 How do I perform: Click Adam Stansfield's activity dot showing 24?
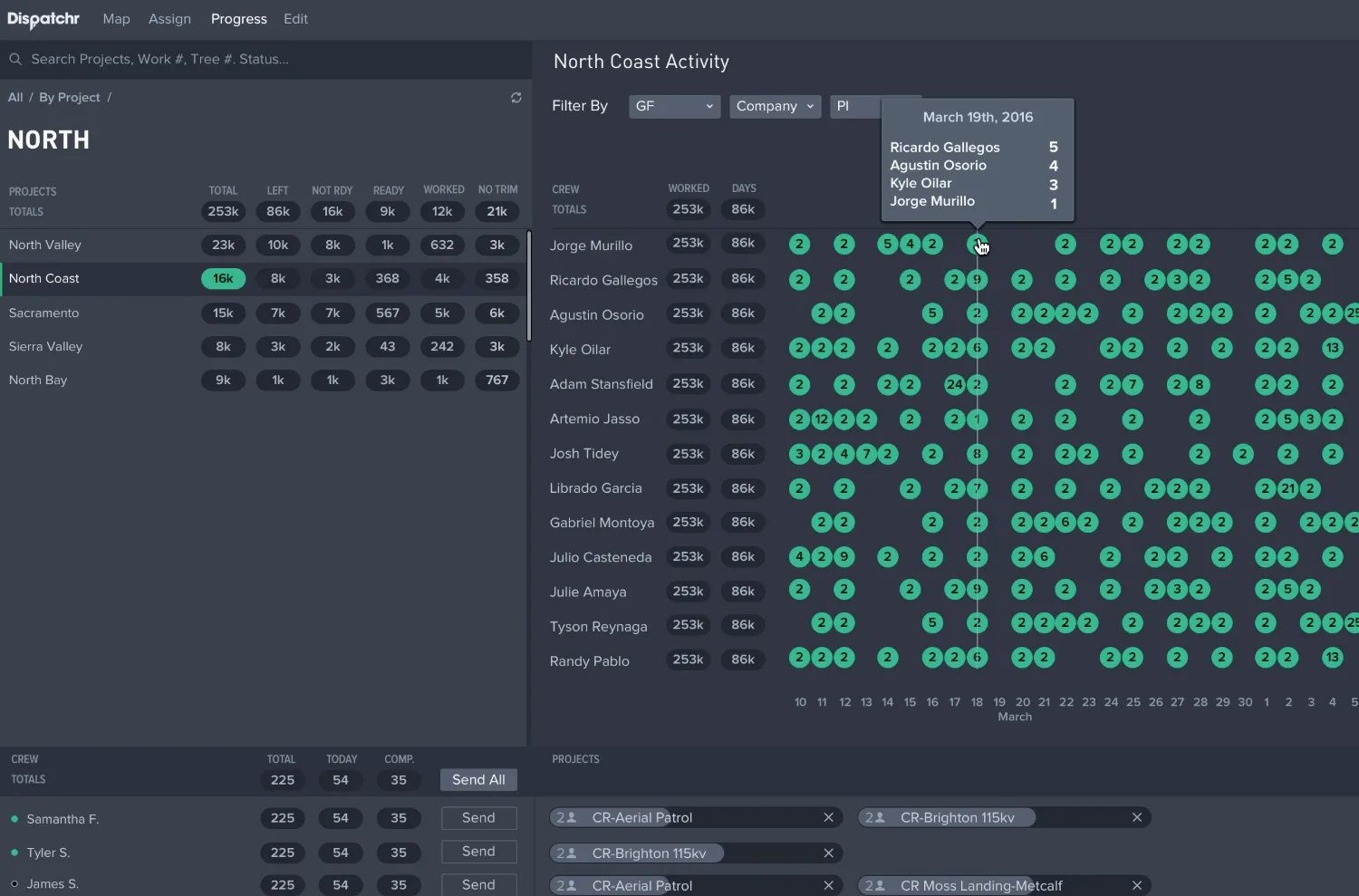(955, 384)
